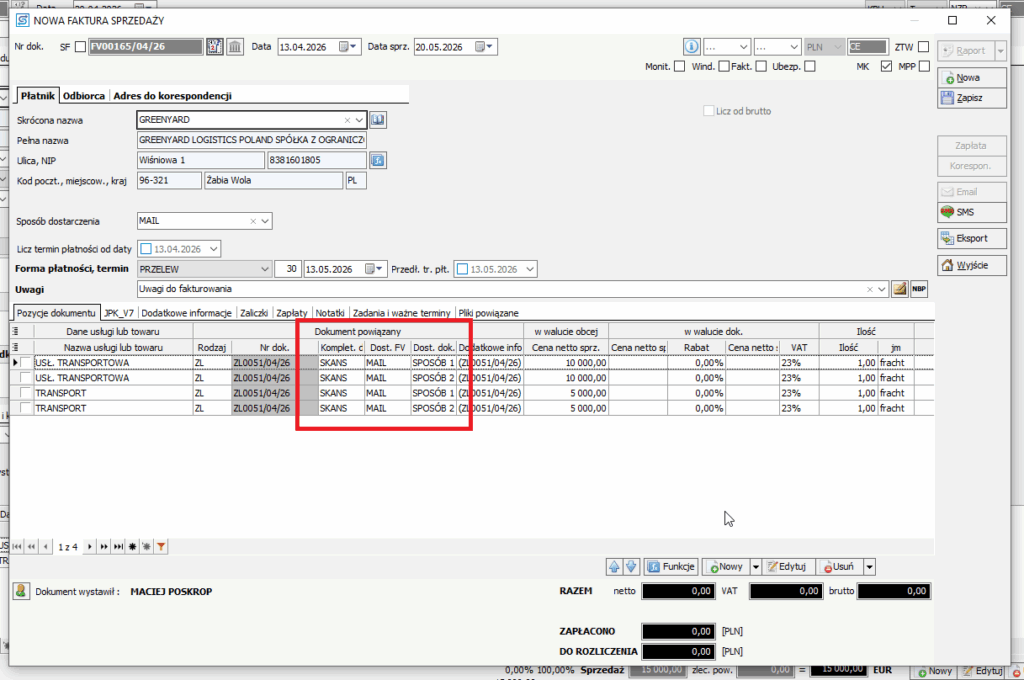Enable the SF checkbox

(x=80, y=47)
